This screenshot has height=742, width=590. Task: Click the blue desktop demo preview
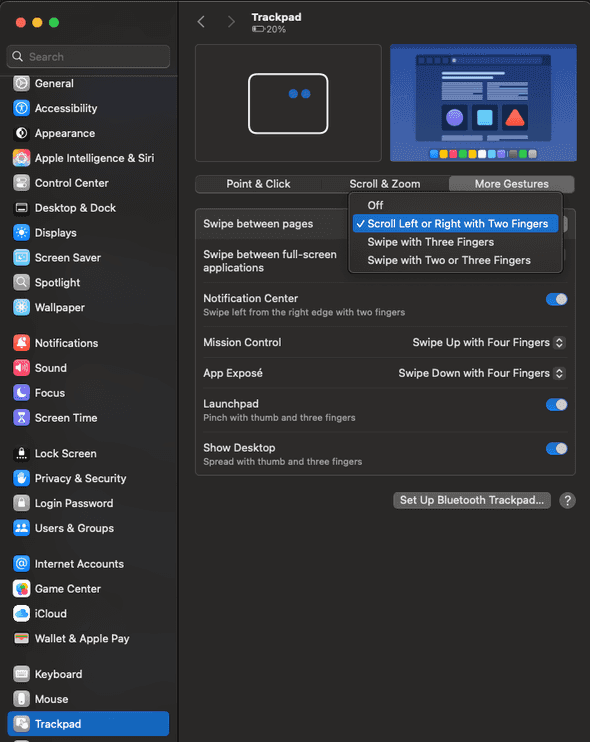pos(483,103)
